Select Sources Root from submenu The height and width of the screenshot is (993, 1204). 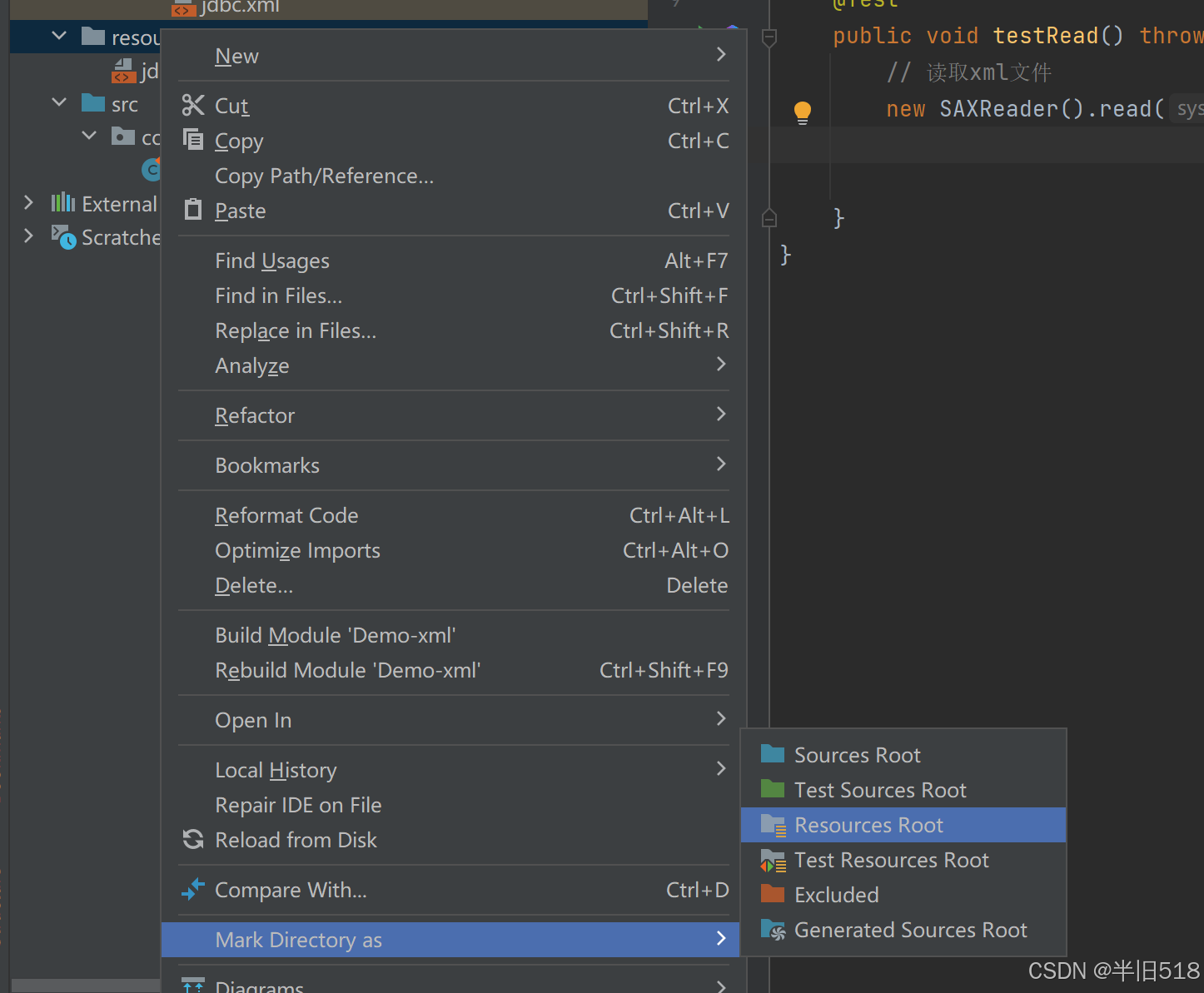(x=903, y=755)
